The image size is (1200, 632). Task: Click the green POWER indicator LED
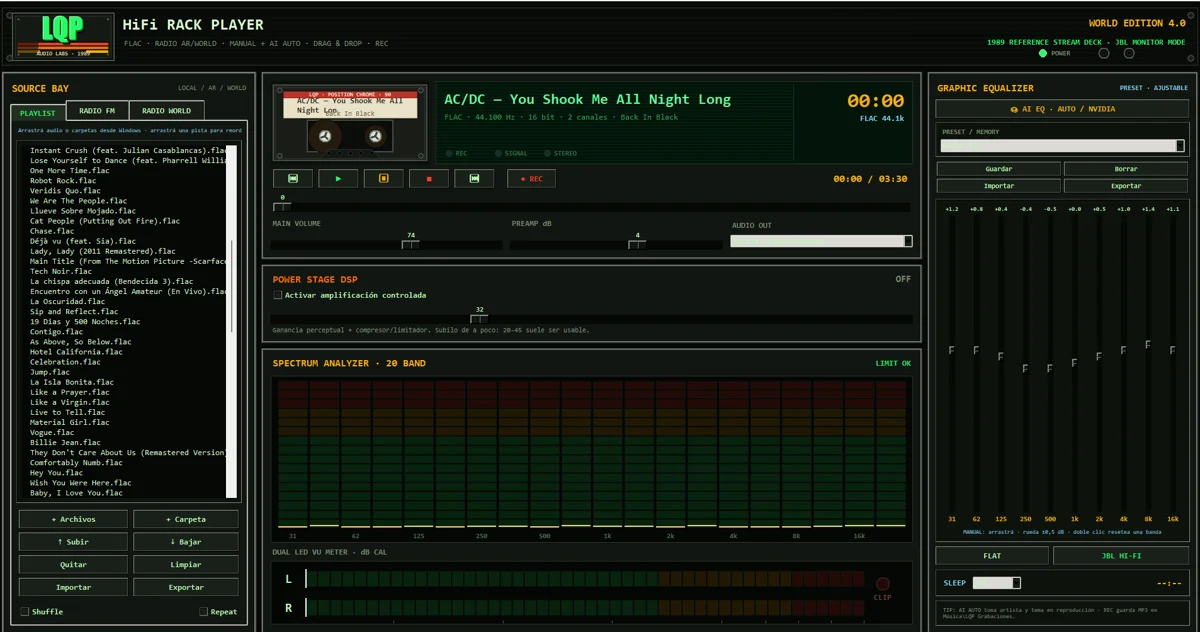click(x=1043, y=53)
